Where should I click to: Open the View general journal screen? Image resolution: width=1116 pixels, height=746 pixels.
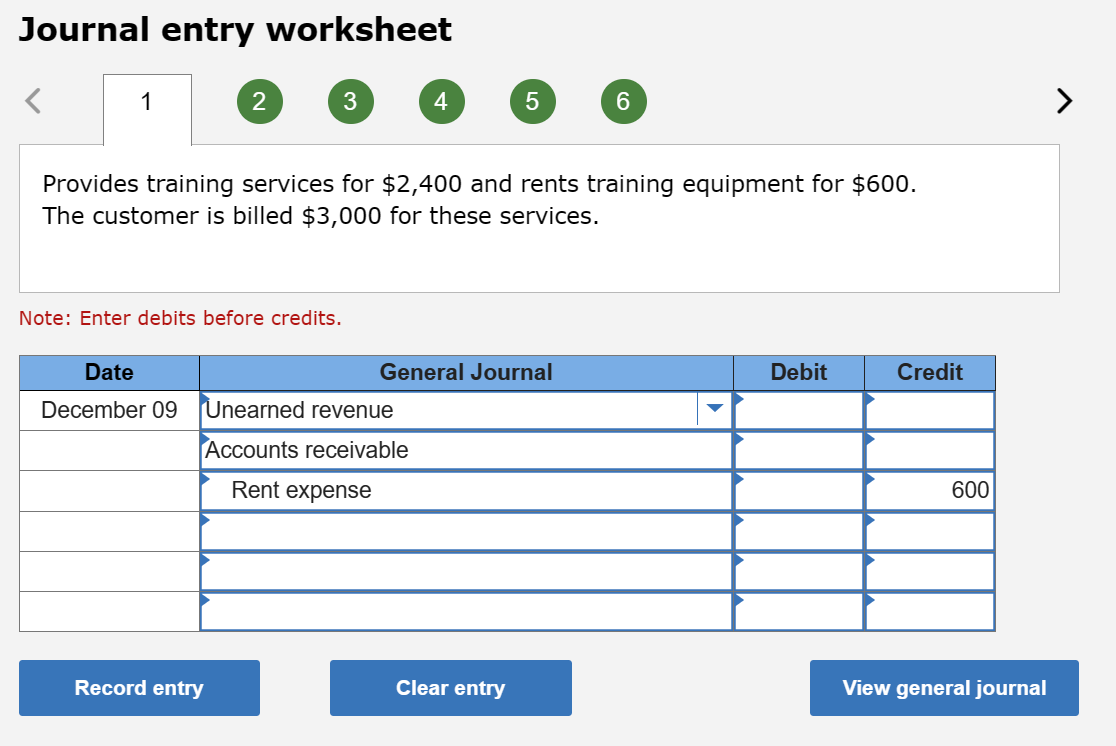pos(944,687)
